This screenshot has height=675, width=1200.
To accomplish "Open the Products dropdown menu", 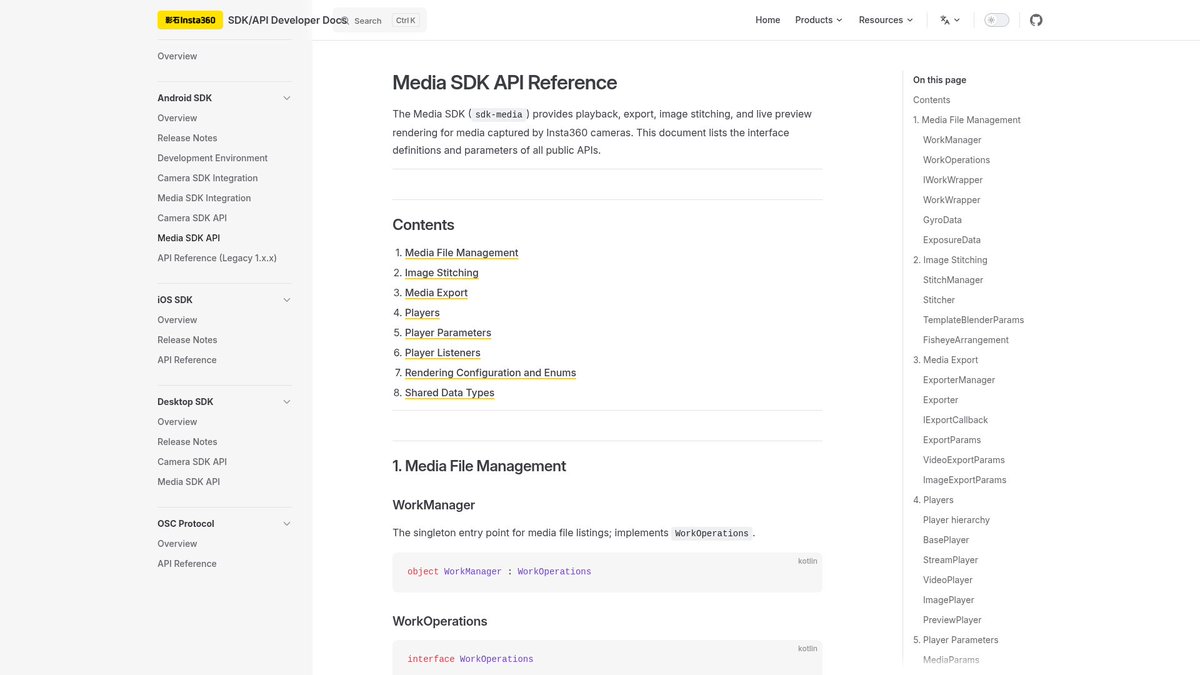I will click(x=819, y=20).
